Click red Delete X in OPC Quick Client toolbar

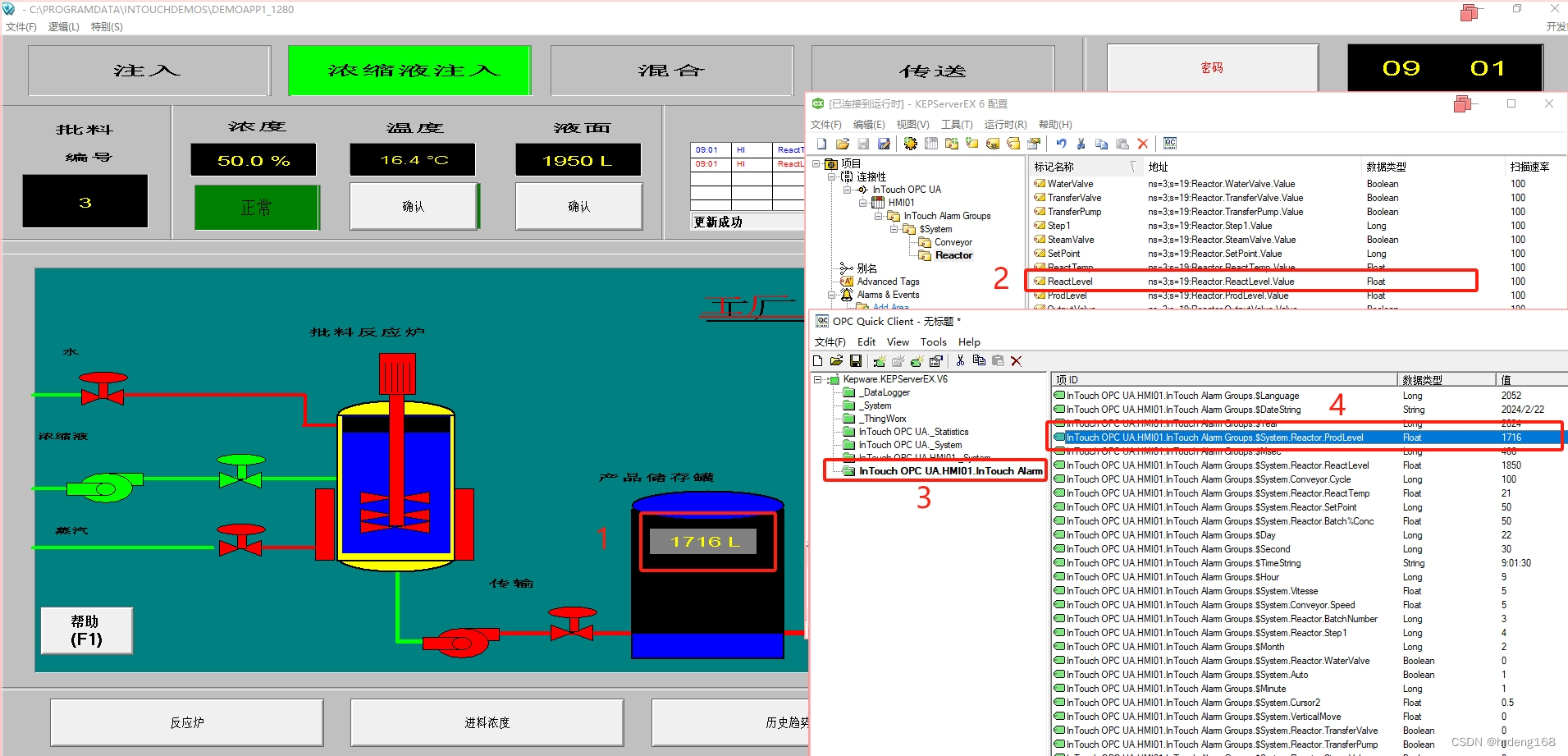point(1017,361)
